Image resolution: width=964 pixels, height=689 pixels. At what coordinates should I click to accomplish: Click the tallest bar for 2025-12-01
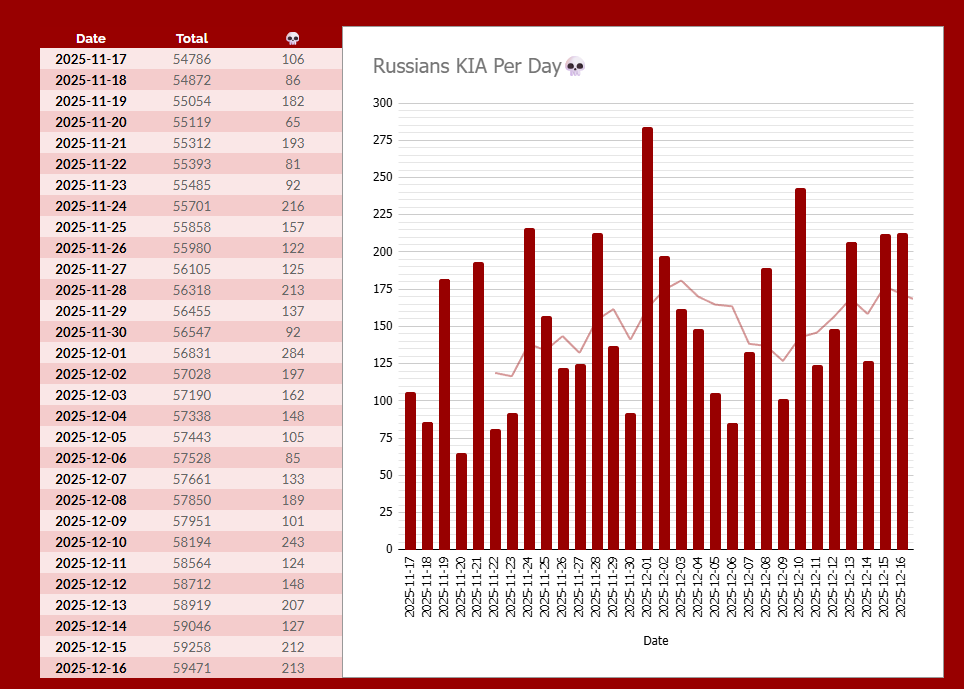(647, 338)
